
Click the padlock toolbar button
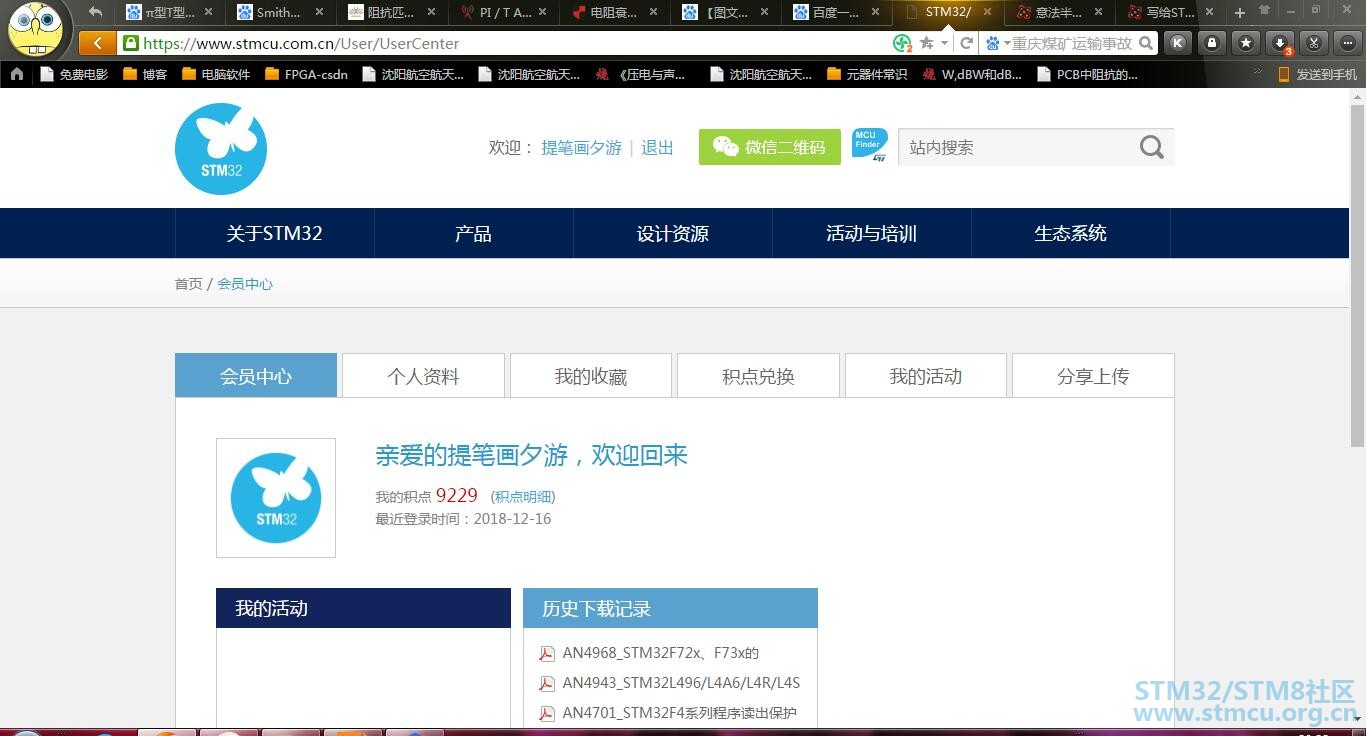click(x=1212, y=43)
